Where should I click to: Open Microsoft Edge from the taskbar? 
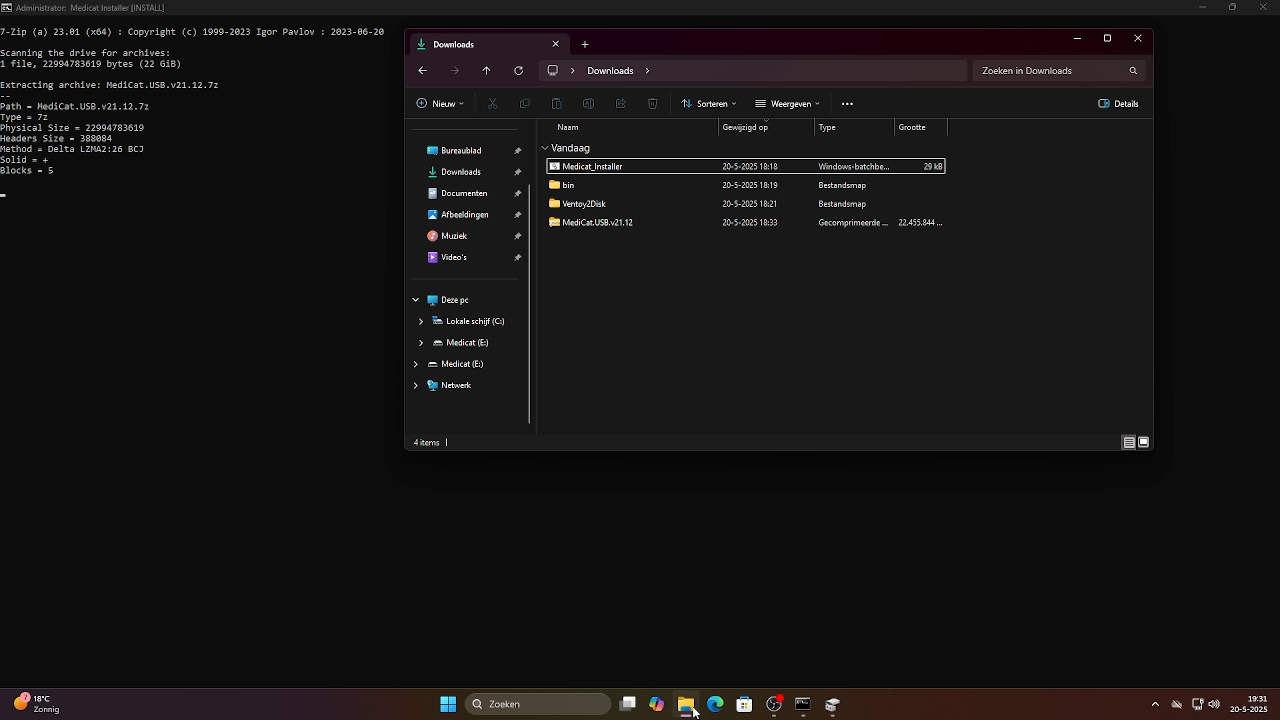715,704
